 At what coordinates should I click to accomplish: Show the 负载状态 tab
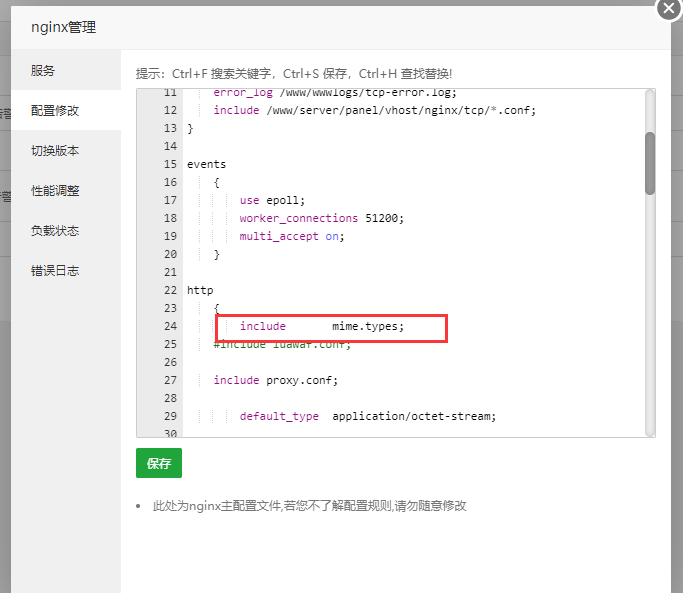click(66, 230)
